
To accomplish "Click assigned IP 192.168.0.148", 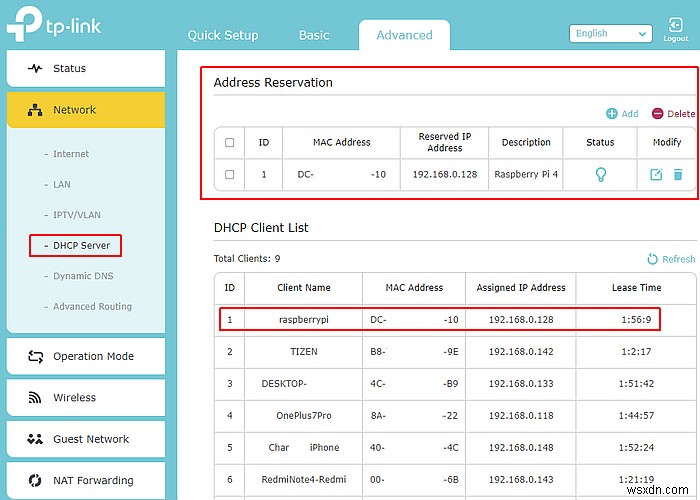I will tap(521, 447).
